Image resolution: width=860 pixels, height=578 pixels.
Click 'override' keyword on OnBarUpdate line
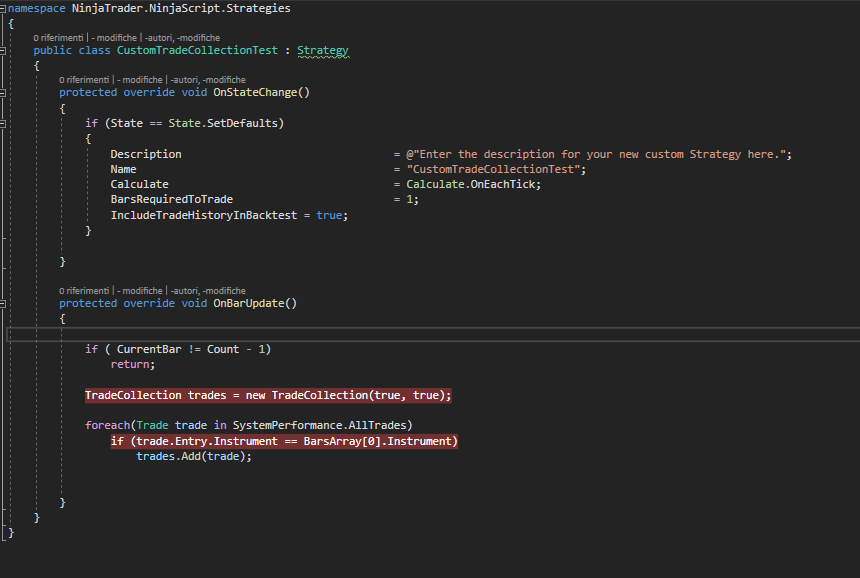point(149,303)
